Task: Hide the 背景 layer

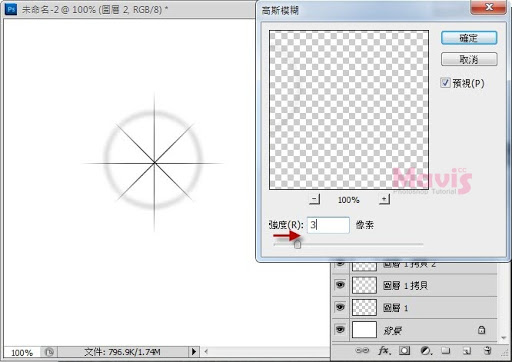Action: pos(340,329)
